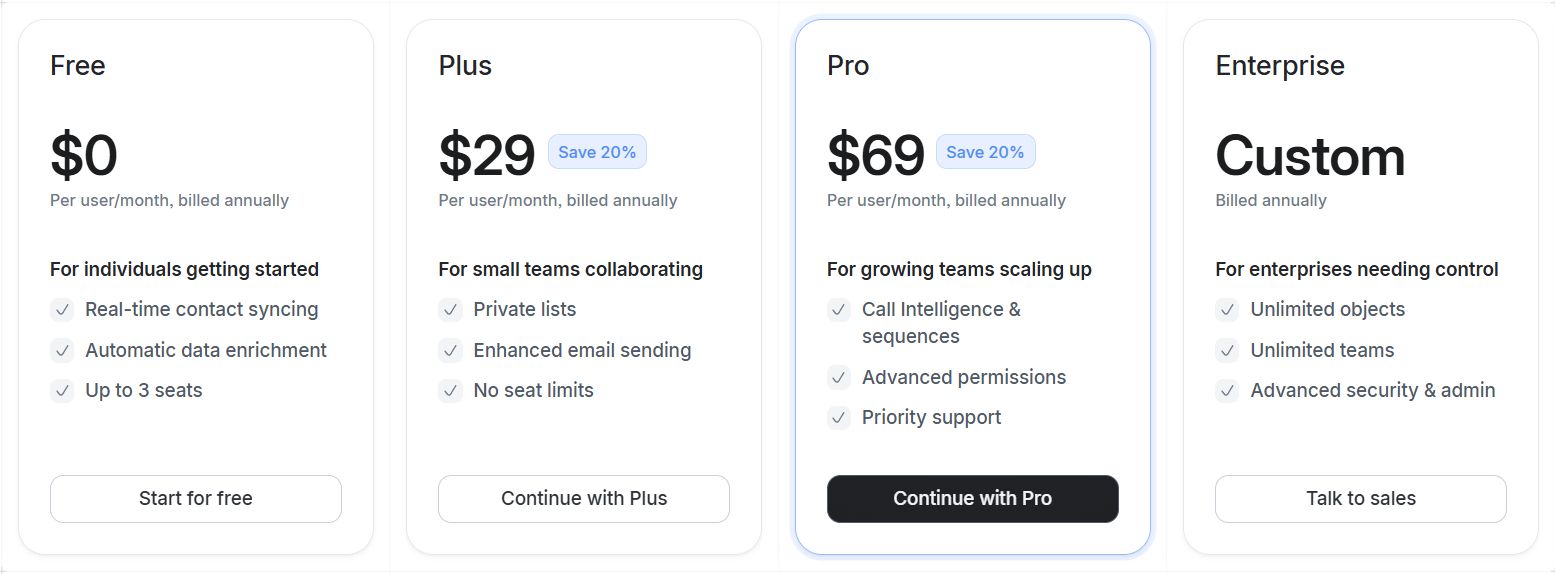Click the $0 price on Free plan

(84, 156)
